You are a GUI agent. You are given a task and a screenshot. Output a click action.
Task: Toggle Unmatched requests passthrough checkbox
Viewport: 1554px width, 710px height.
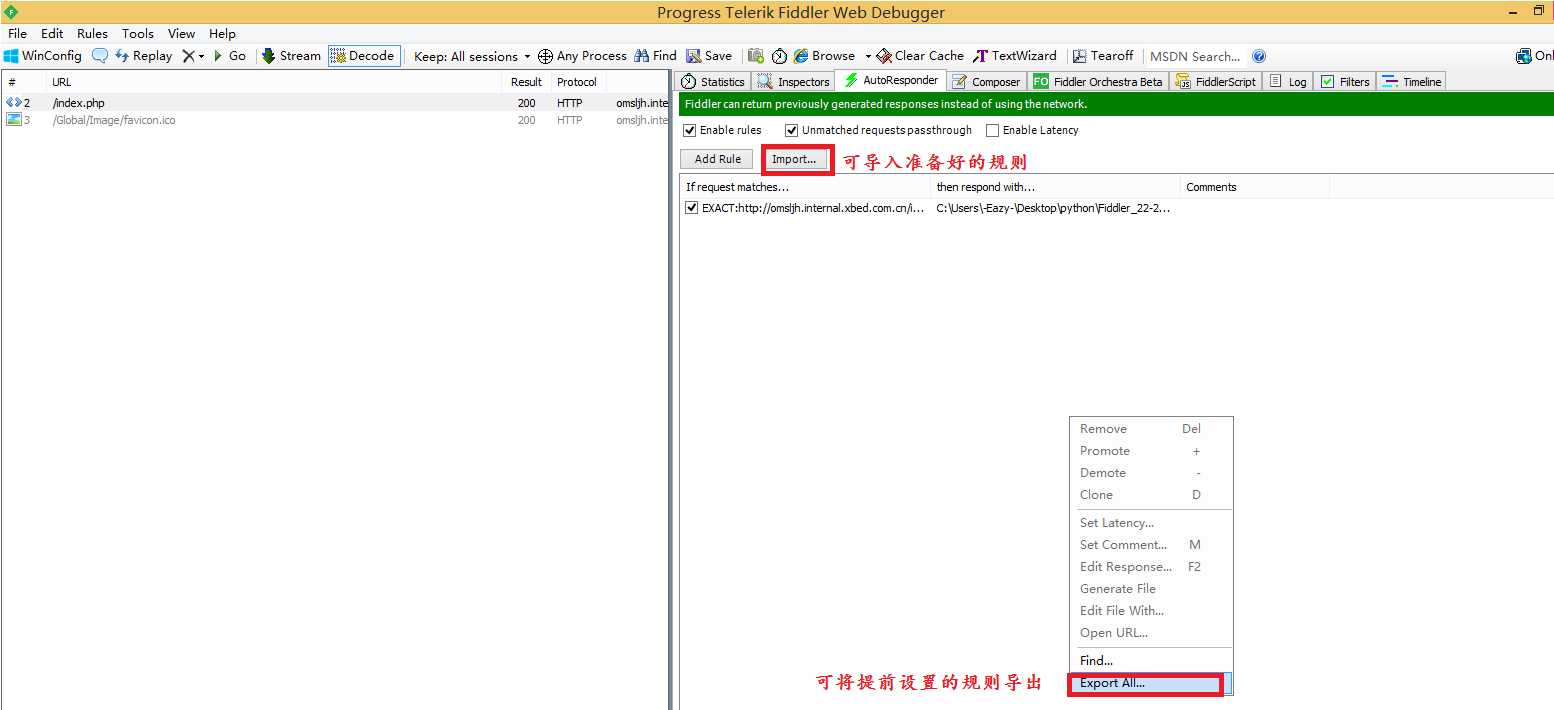tap(792, 130)
